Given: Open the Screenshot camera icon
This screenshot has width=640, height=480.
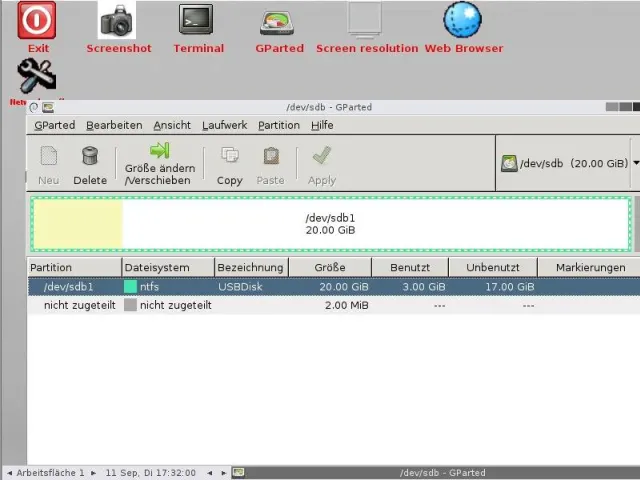Looking at the screenshot, I should click(119, 20).
